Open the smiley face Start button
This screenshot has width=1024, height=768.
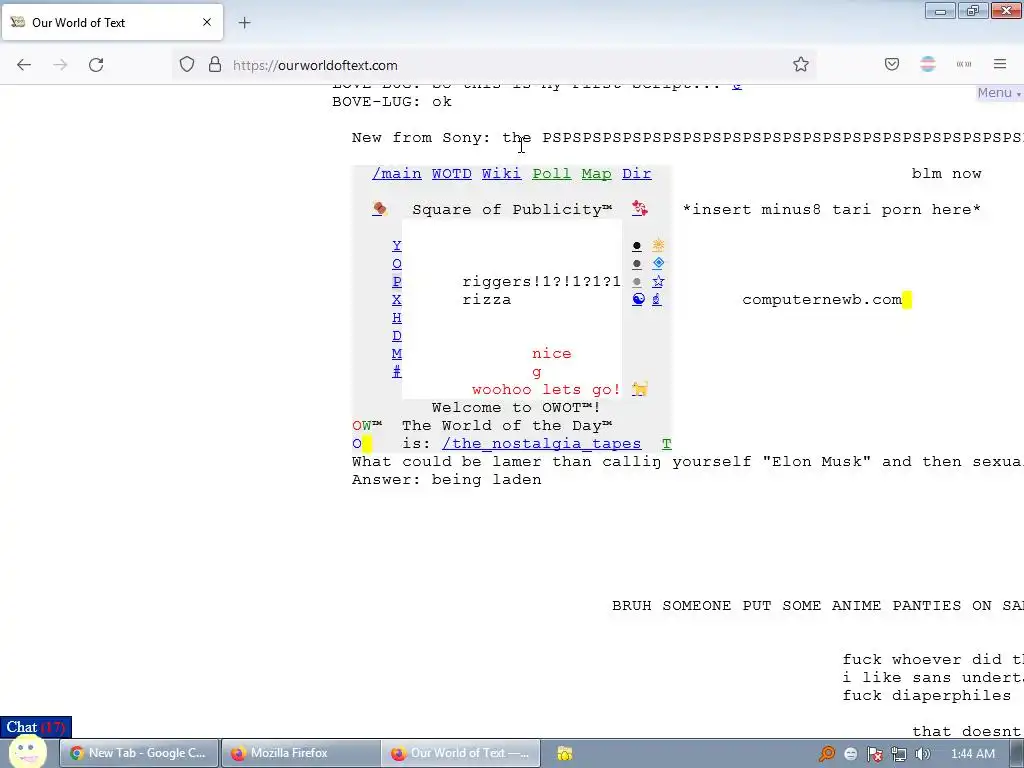point(27,752)
